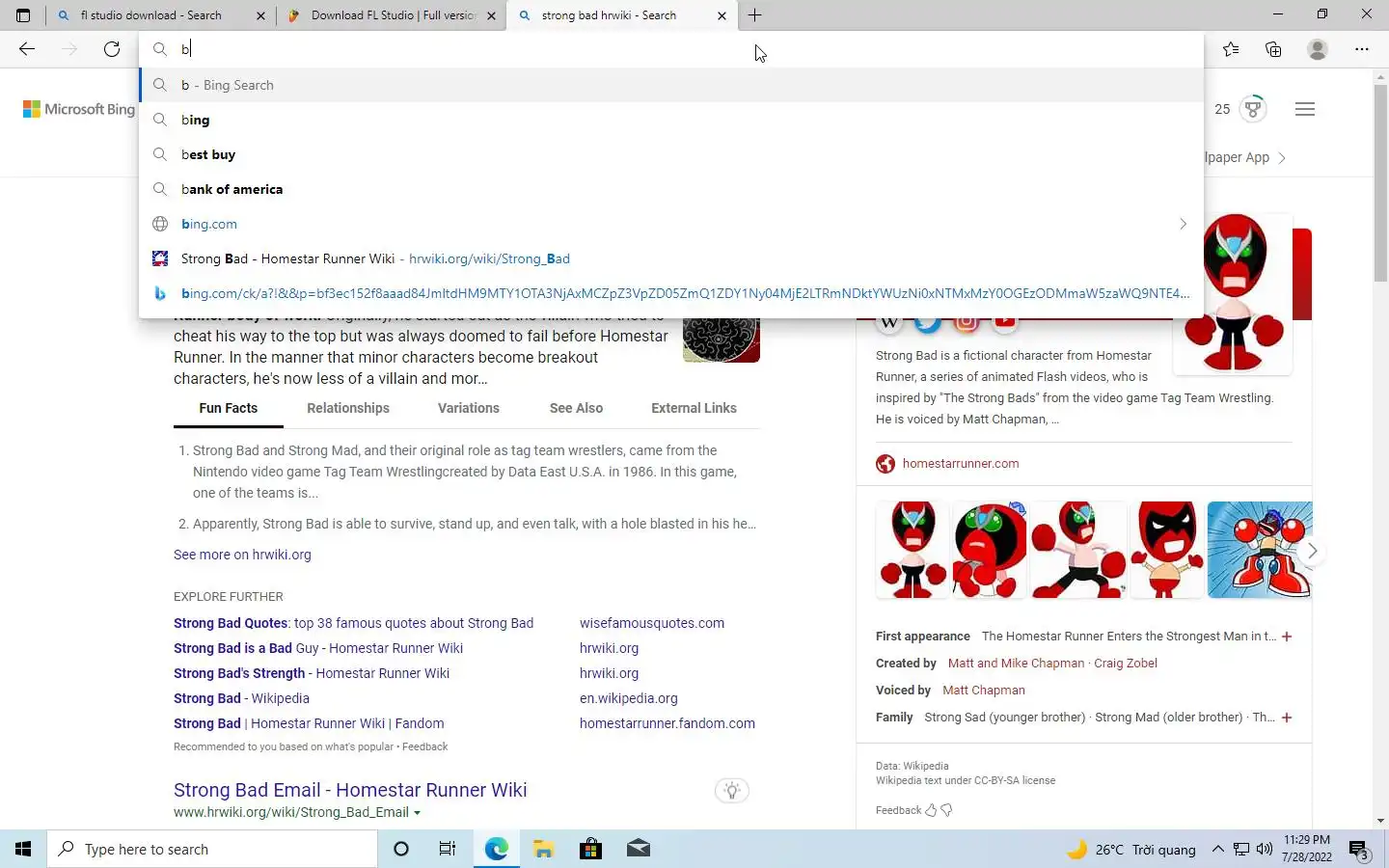Open the Settings and more ellipsis menu
This screenshot has width=1389, height=868.
click(x=1362, y=49)
